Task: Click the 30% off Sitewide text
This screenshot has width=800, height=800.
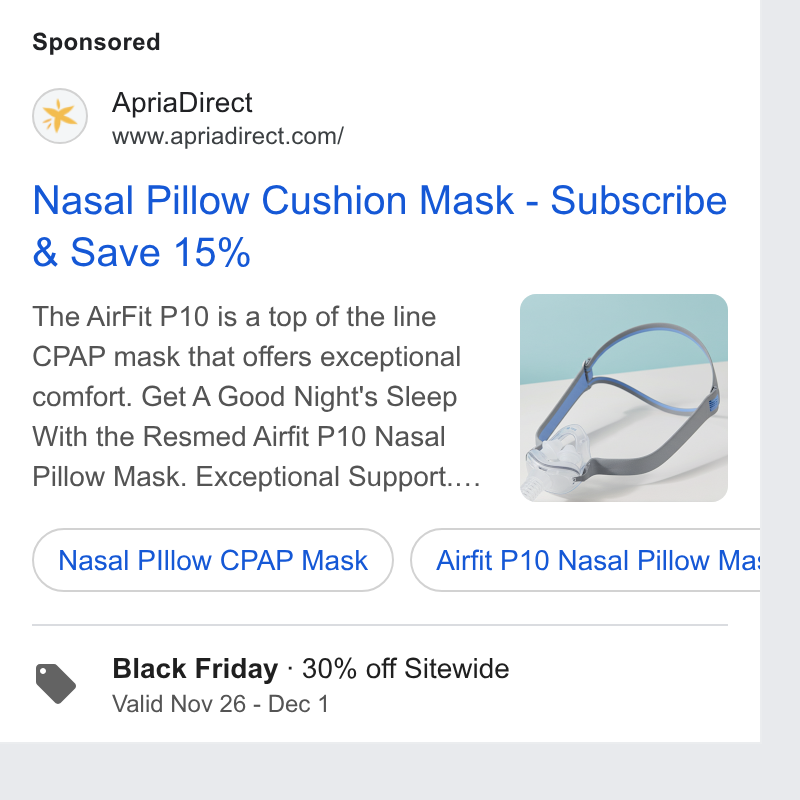Action: pyautogui.click(x=406, y=668)
